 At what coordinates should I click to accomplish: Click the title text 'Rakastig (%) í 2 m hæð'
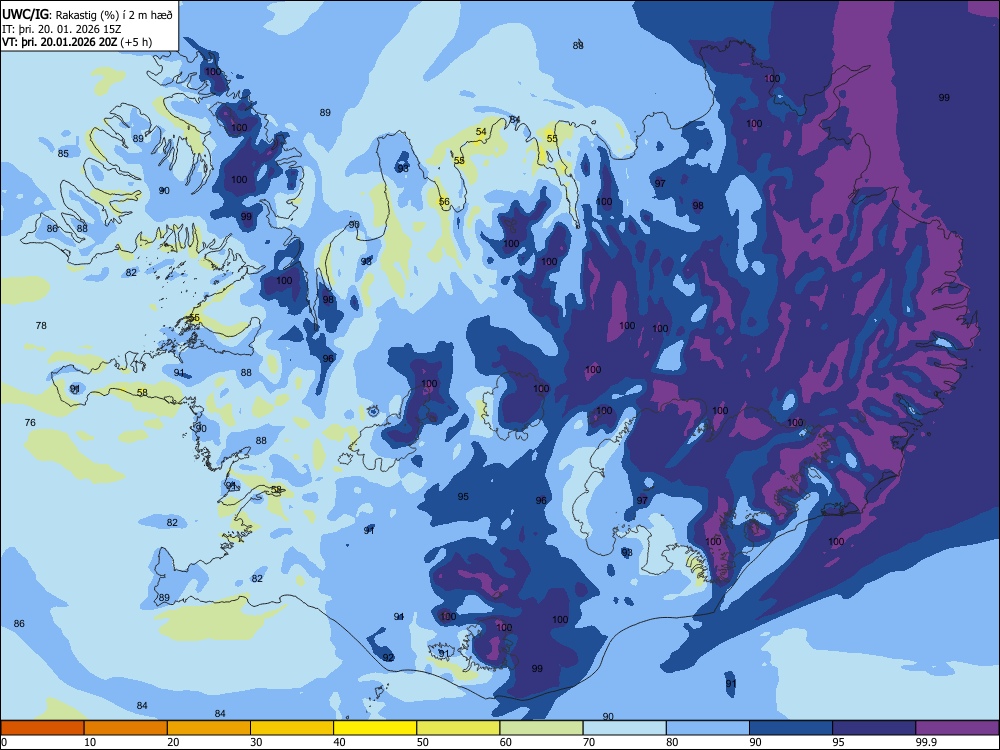[114, 15]
